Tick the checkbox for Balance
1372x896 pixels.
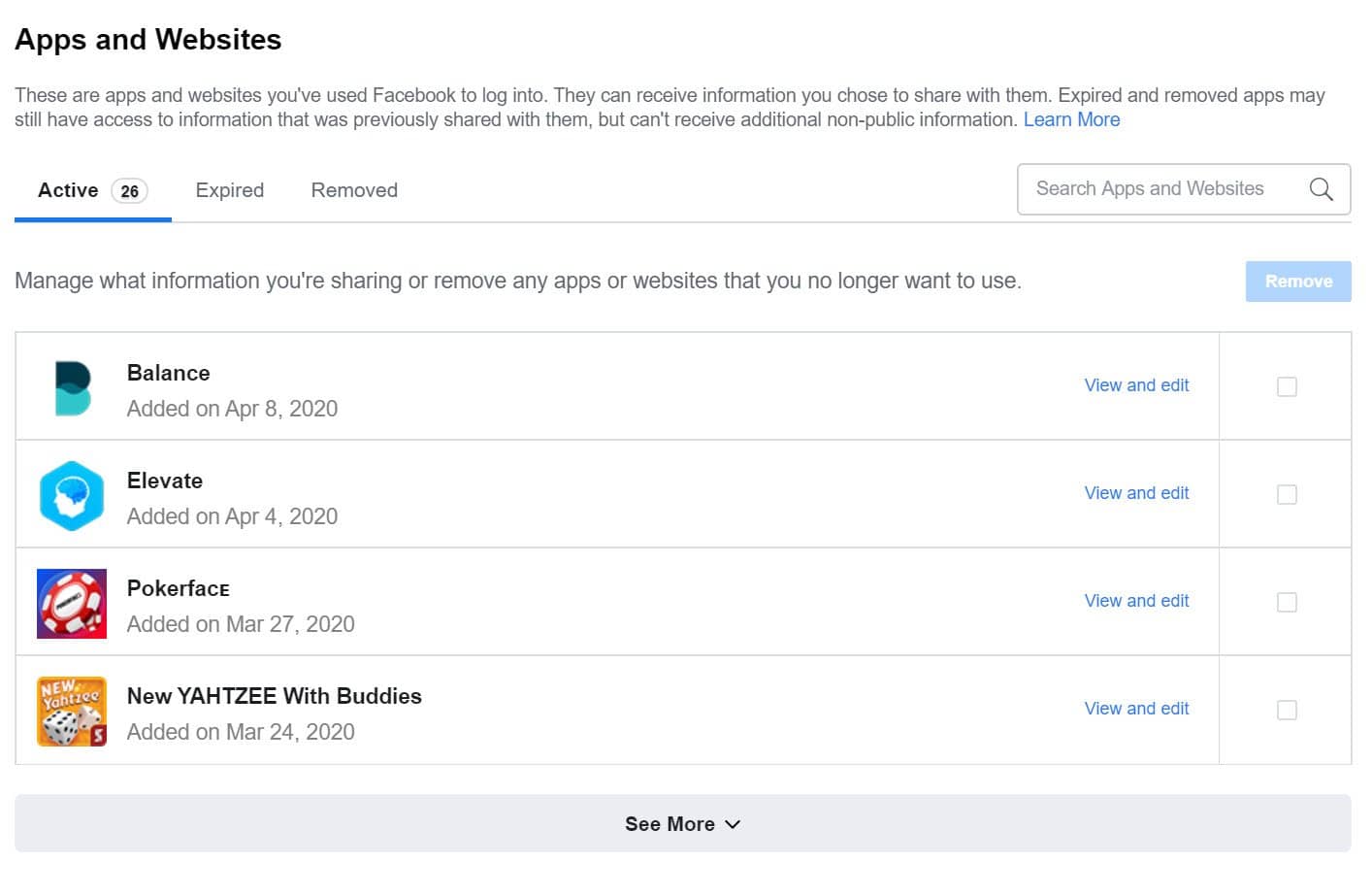[x=1287, y=387]
